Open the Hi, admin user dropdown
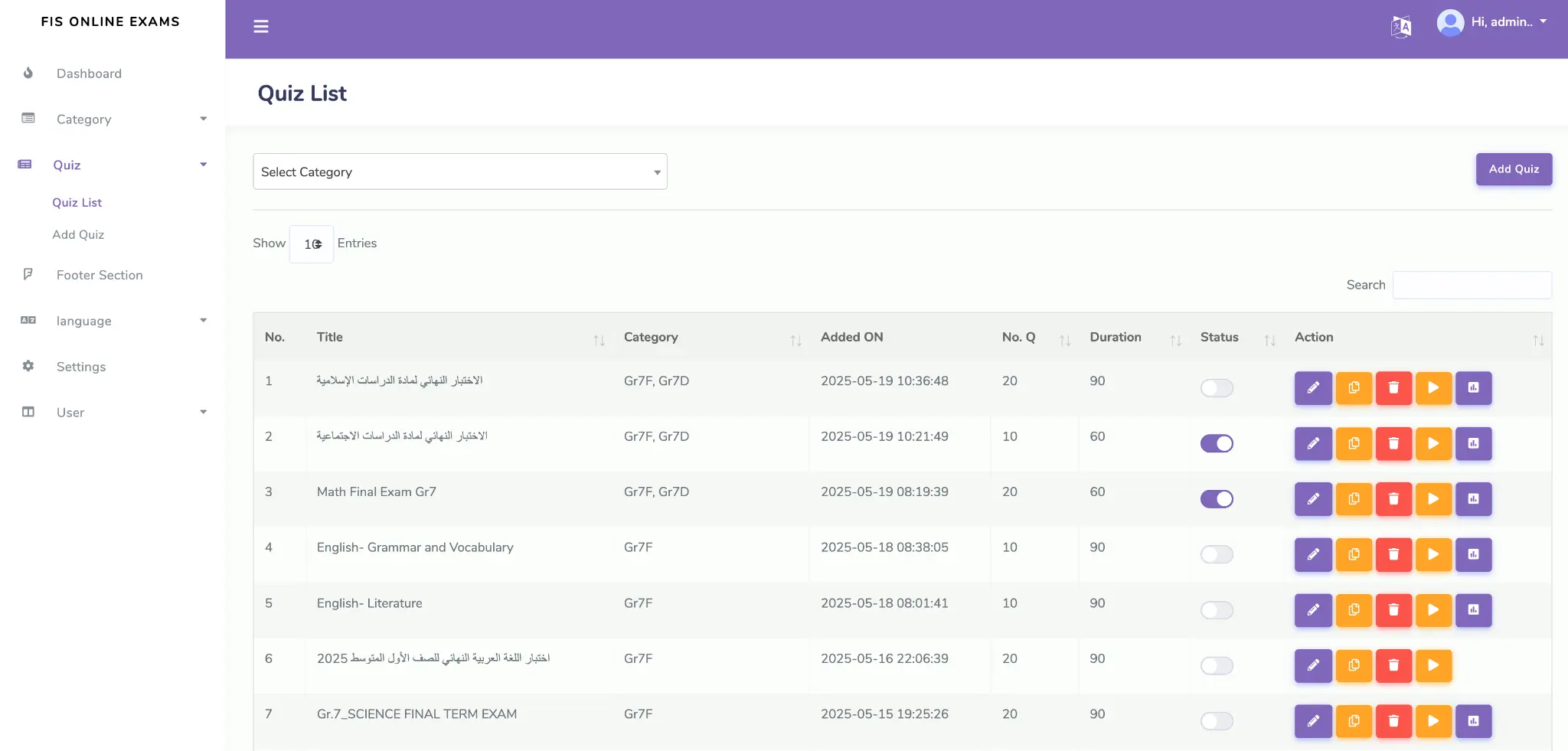1568x751 pixels. click(x=1492, y=22)
